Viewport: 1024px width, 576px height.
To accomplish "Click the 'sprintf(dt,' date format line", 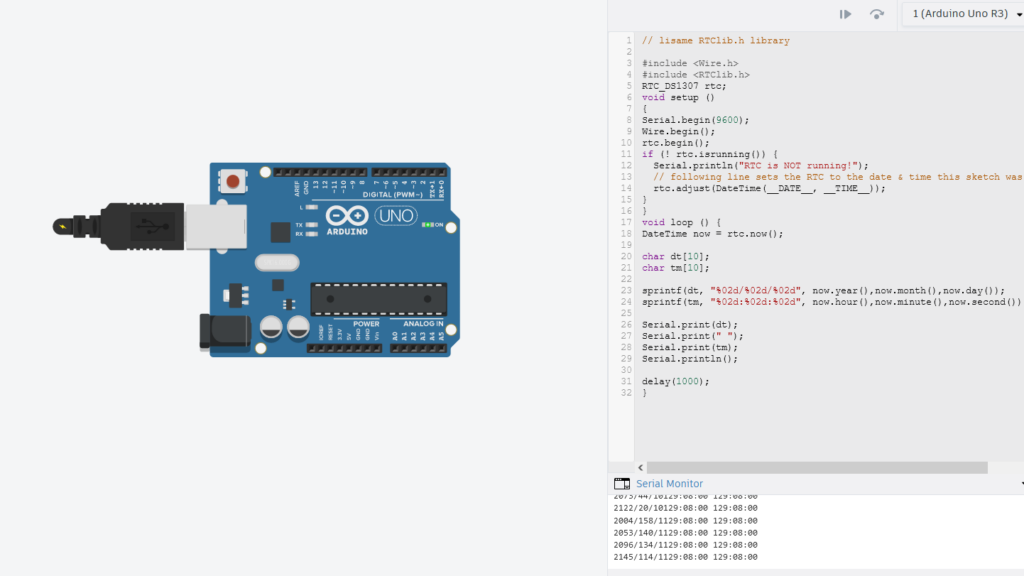I will click(824, 291).
